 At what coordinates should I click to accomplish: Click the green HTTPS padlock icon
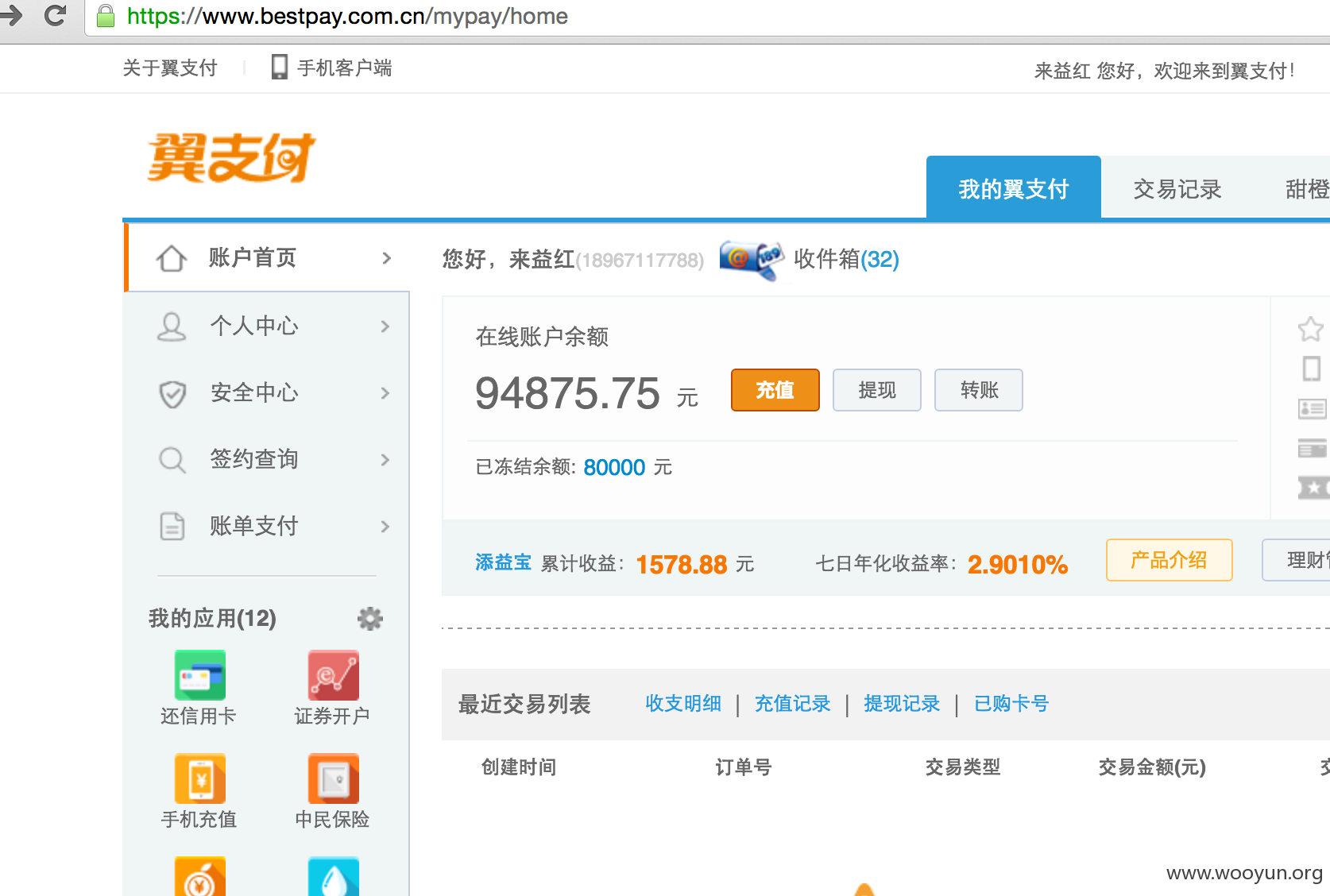[106, 16]
